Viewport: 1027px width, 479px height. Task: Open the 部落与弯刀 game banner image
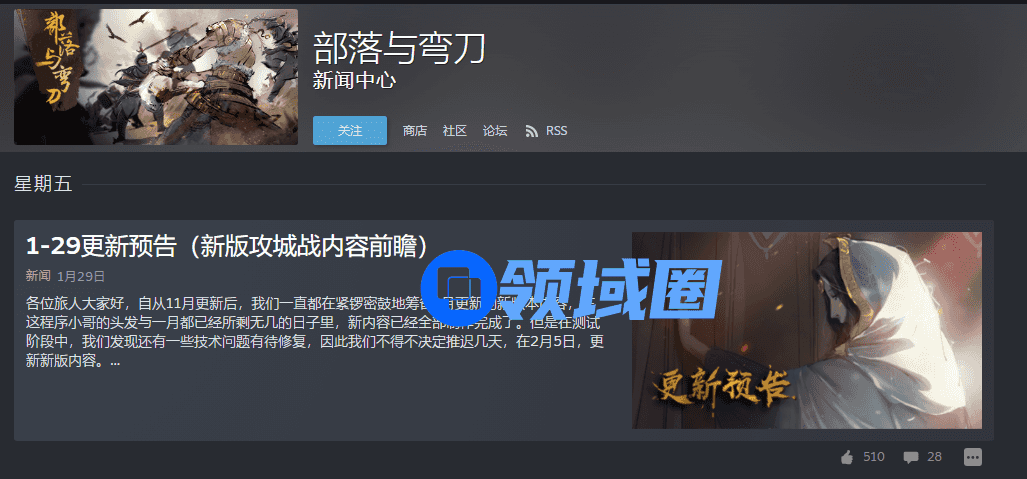point(156,77)
